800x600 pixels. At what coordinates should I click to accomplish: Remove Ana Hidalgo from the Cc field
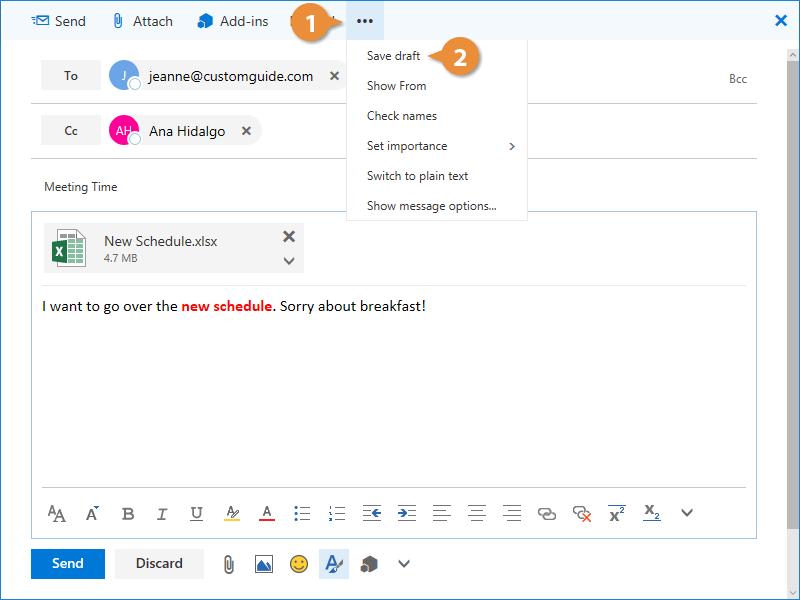tap(246, 131)
